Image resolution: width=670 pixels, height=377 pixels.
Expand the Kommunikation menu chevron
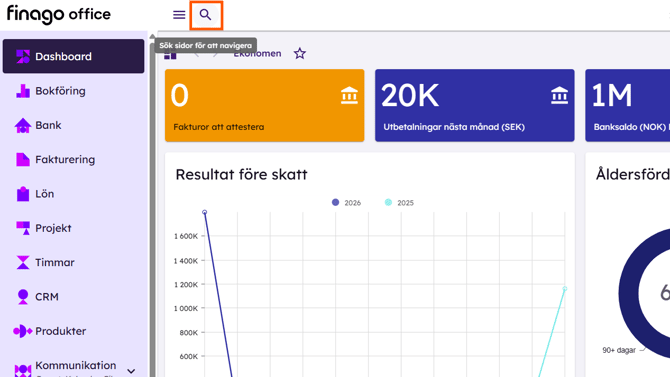(x=132, y=371)
